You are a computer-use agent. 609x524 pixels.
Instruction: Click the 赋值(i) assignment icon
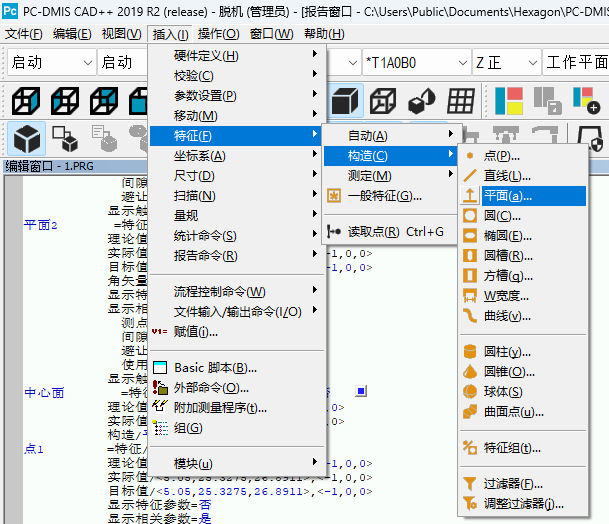click(160, 332)
